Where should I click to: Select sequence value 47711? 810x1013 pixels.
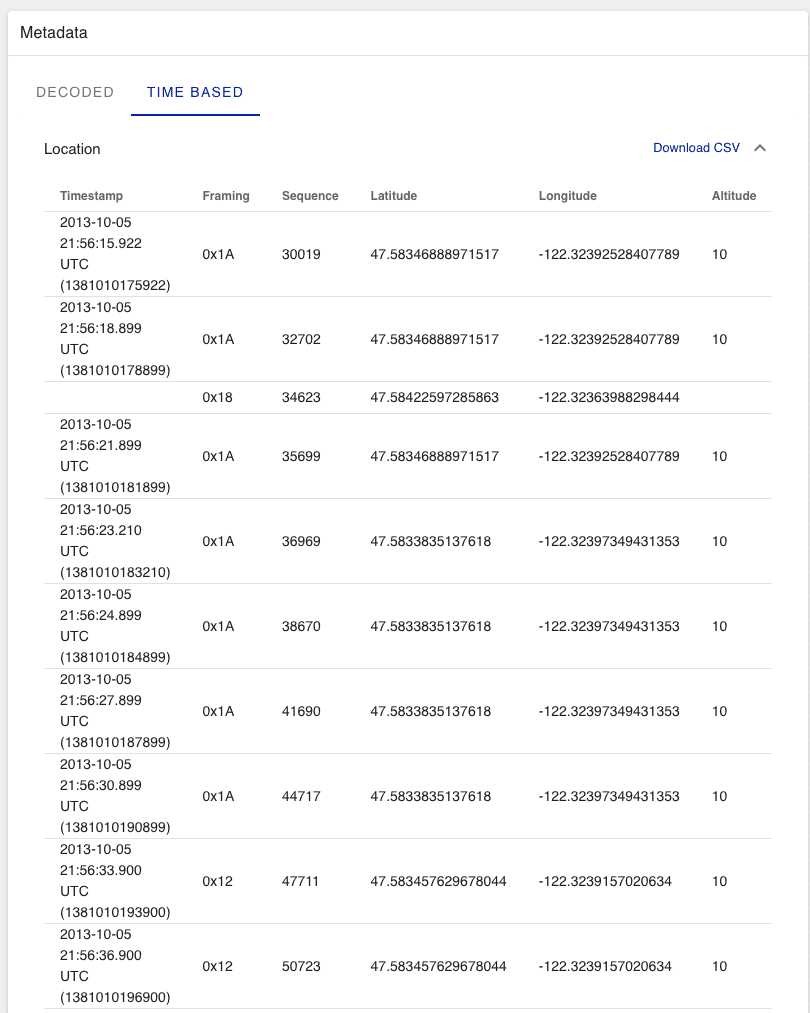coord(300,881)
